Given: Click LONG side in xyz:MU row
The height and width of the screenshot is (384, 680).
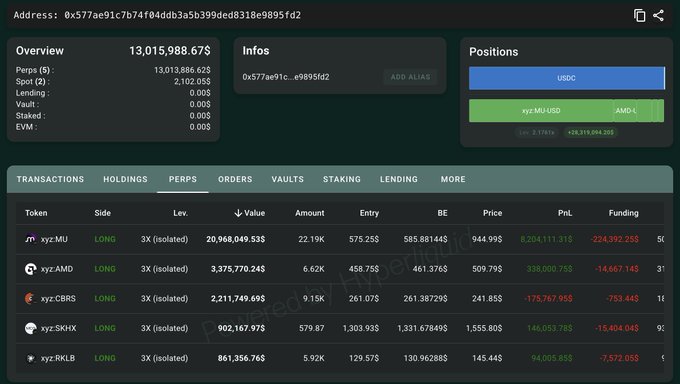Looking at the screenshot, I should (105, 239).
